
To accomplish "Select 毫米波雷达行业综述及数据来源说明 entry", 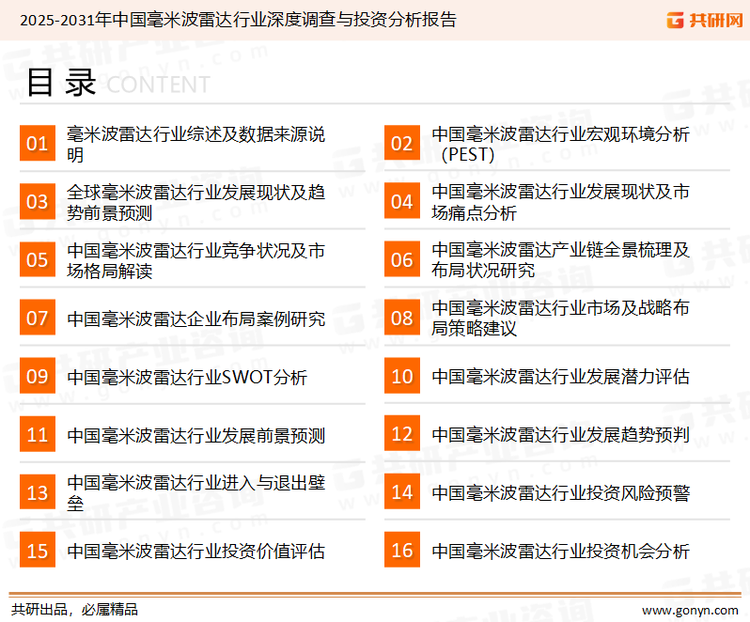I will (196, 144).
